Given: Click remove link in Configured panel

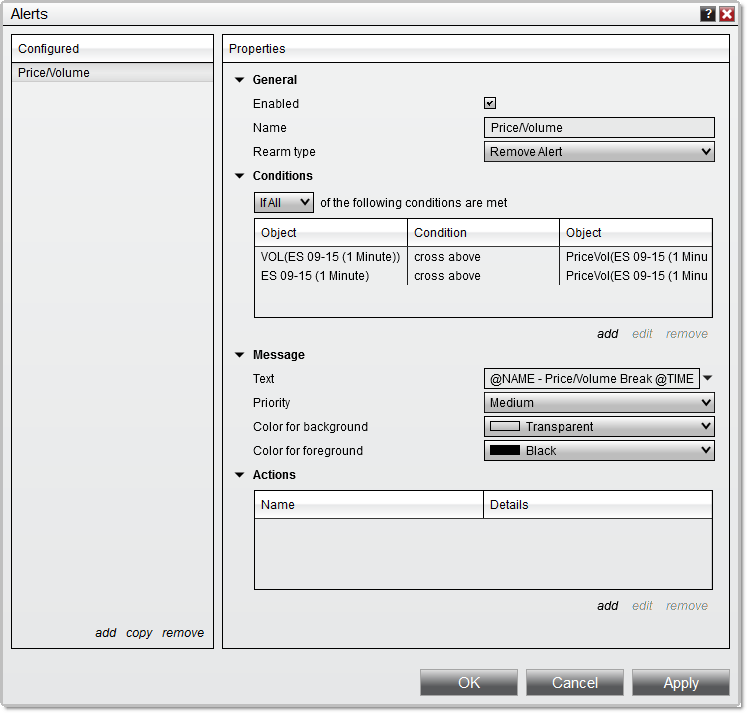Looking at the screenshot, I should pos(183,633).
